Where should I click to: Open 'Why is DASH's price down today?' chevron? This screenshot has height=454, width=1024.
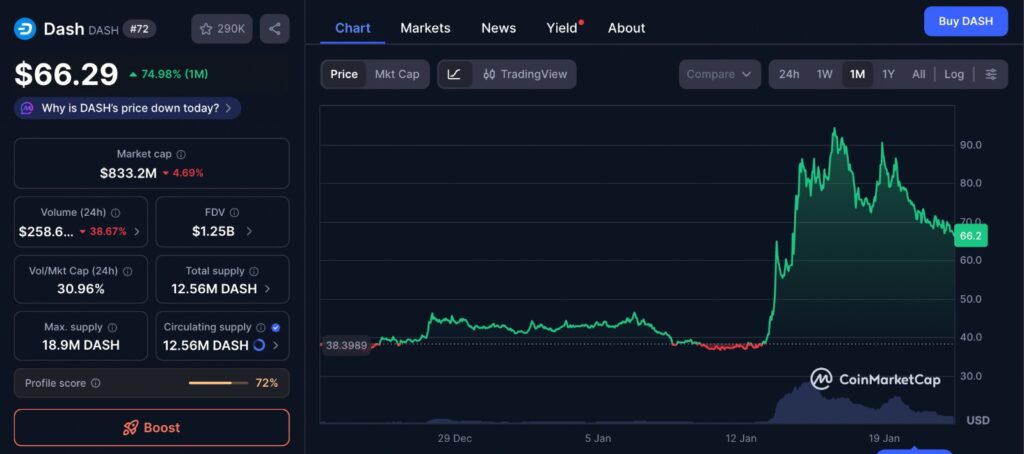click(228, 108)
